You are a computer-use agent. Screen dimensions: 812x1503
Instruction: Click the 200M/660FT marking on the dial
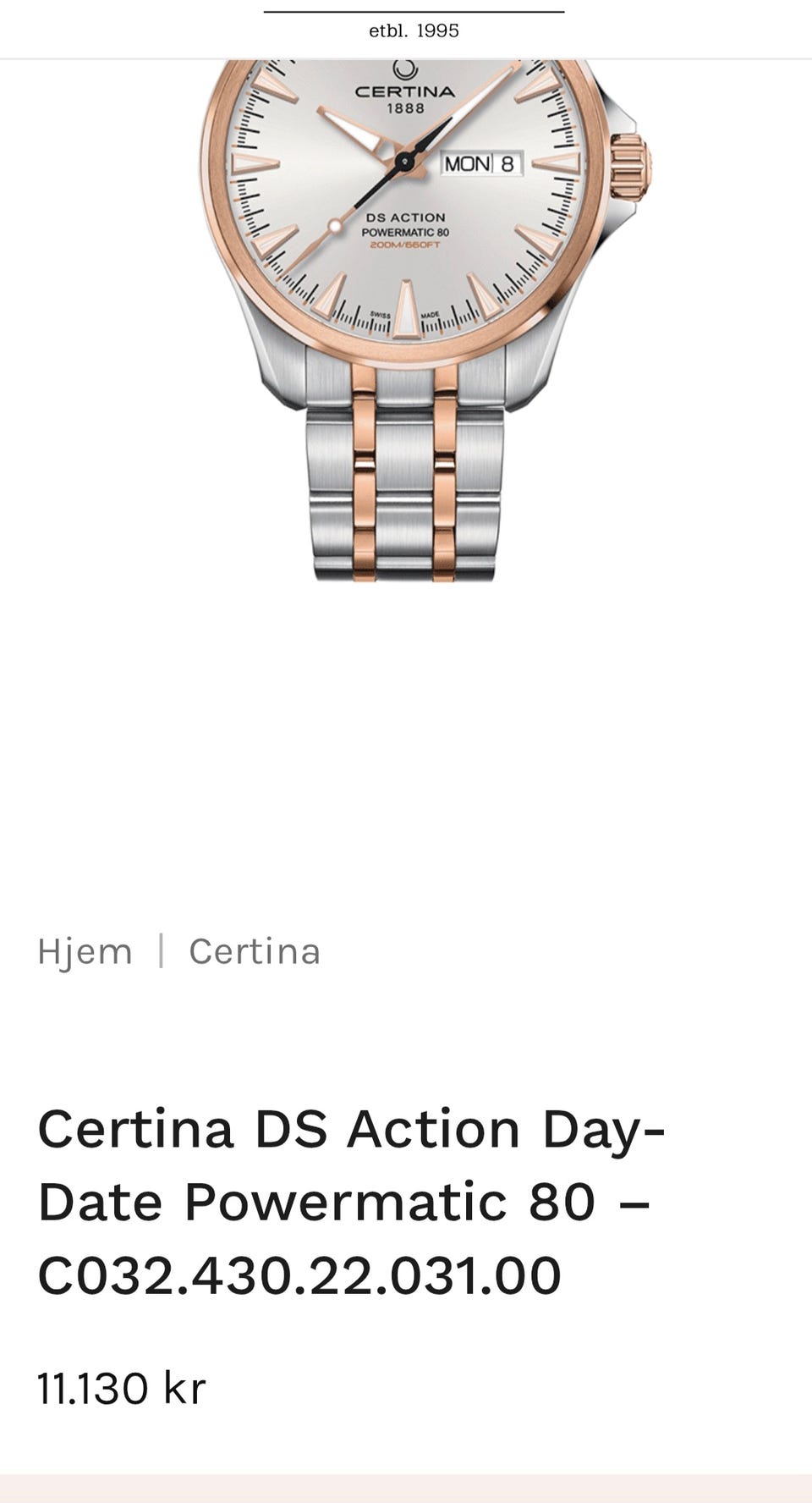point(405,245)
